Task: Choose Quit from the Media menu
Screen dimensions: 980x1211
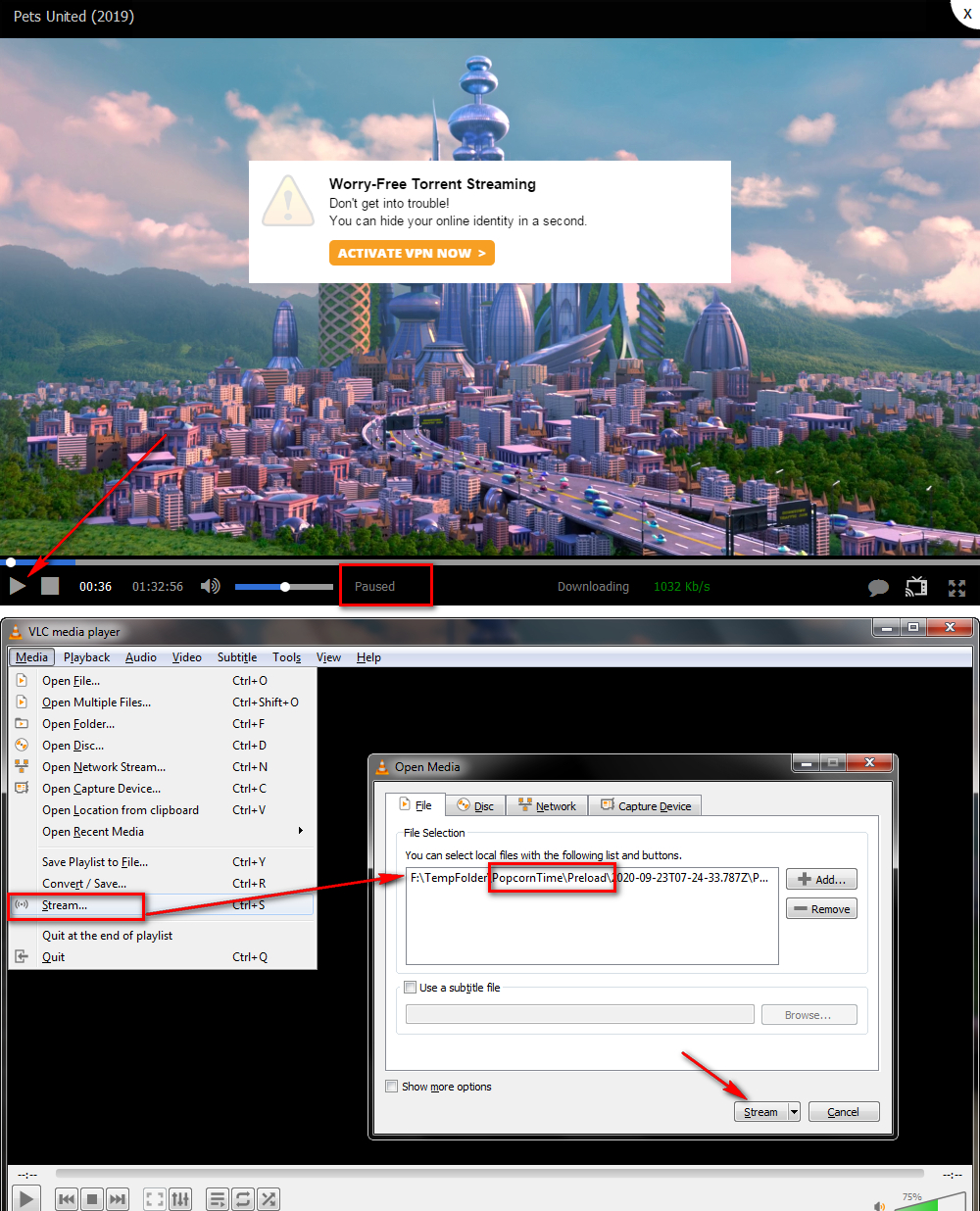Action: [x=163, y=957]
